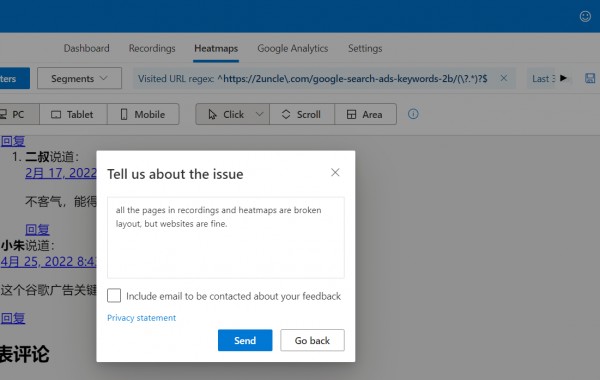
Task: Expand the Click heatmap type dropdown arrow
Action: 259,114
